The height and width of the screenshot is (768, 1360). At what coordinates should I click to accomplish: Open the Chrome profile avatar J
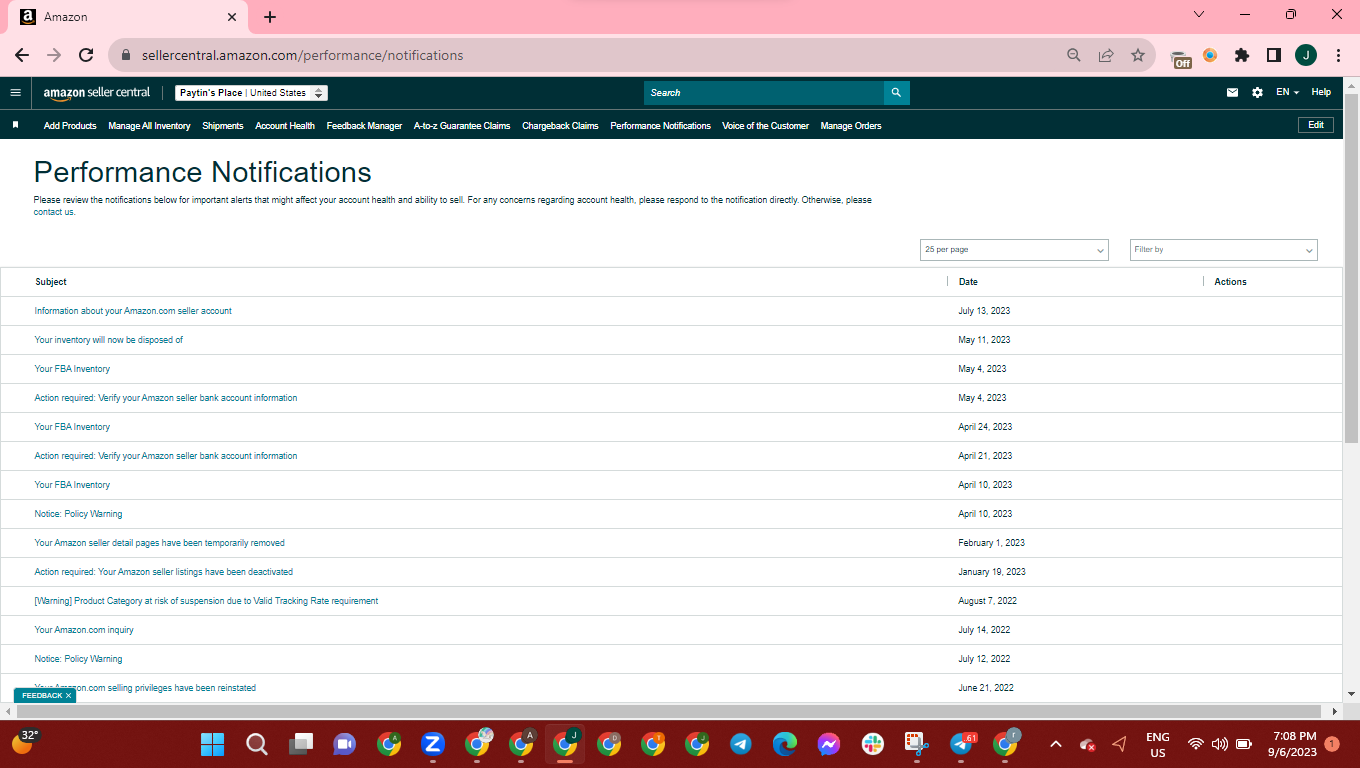(x=1306, y=56)
